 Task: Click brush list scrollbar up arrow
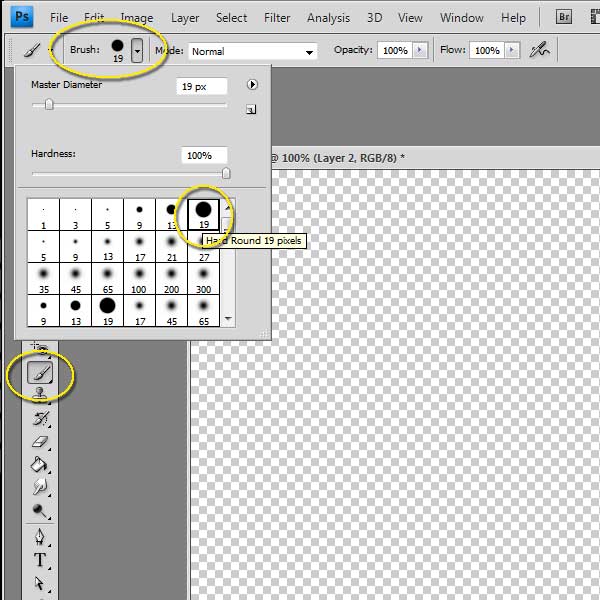click(x=228, y=207)
